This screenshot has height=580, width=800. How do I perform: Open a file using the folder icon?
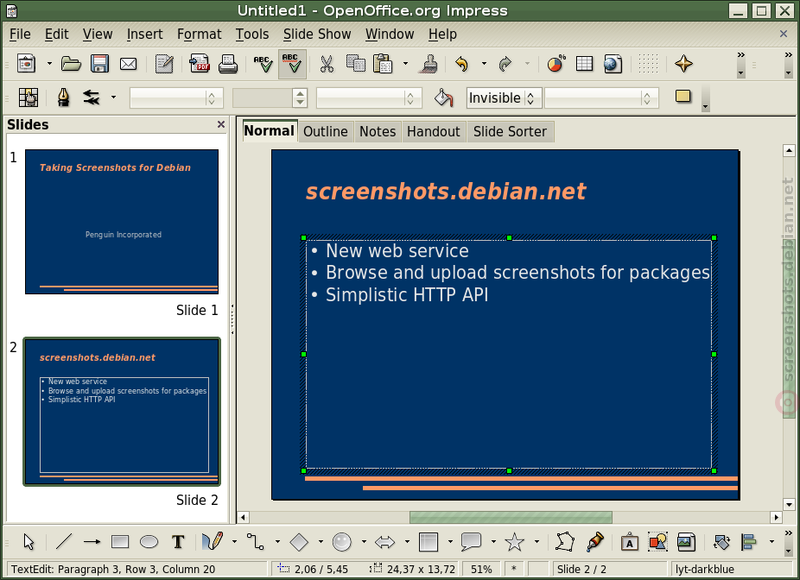(71, 64)
